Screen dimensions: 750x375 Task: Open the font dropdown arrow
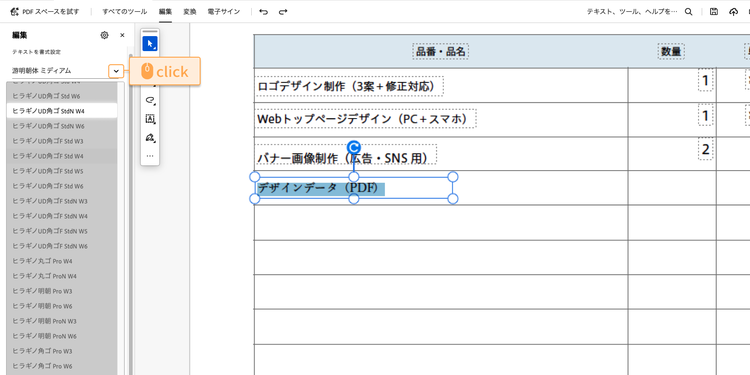point(115,71)
